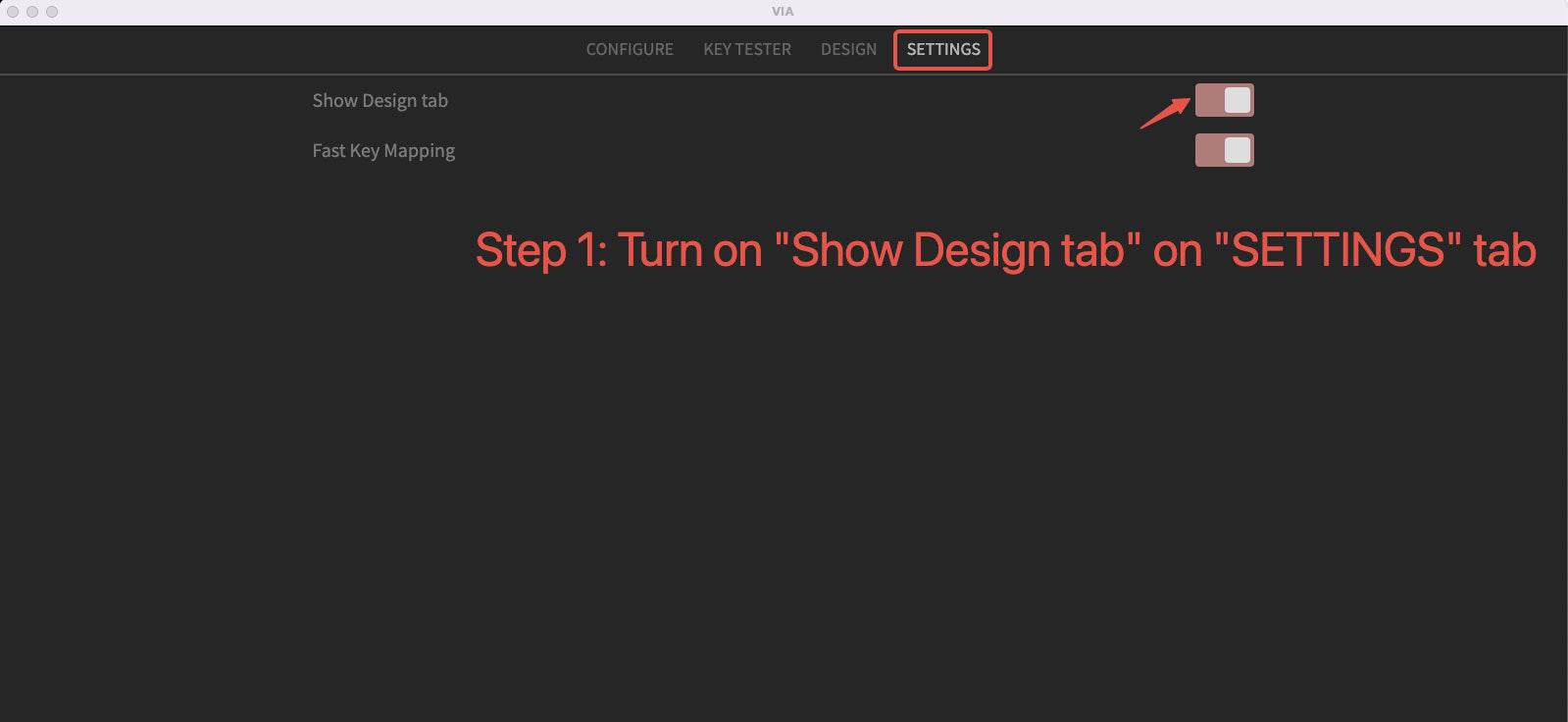Go to the DESIGN tab
The image size is (1568, 722).
pos(848,49)
